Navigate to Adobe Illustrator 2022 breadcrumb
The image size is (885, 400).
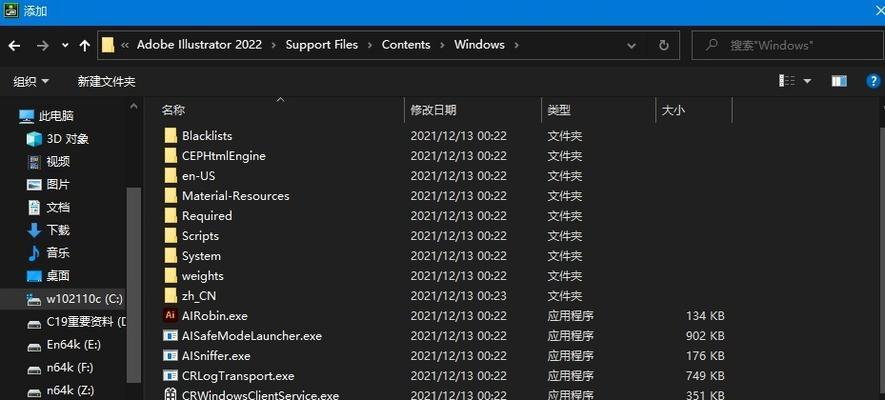pyautogui.click(x=199, y=45)
